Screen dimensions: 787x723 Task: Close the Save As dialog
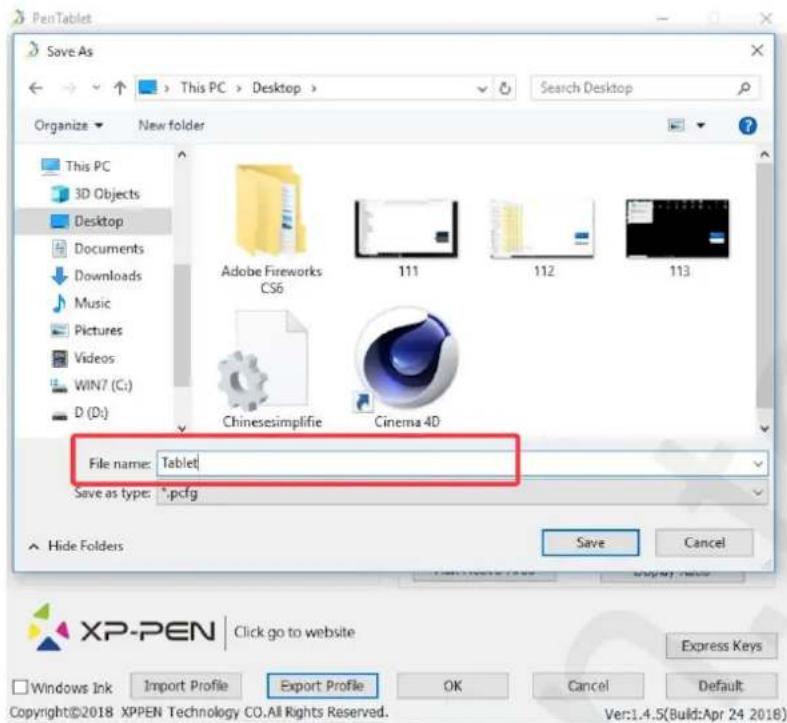pos(757,50)
